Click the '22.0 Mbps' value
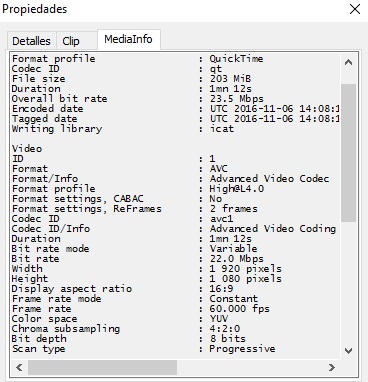 click(237, 259)
